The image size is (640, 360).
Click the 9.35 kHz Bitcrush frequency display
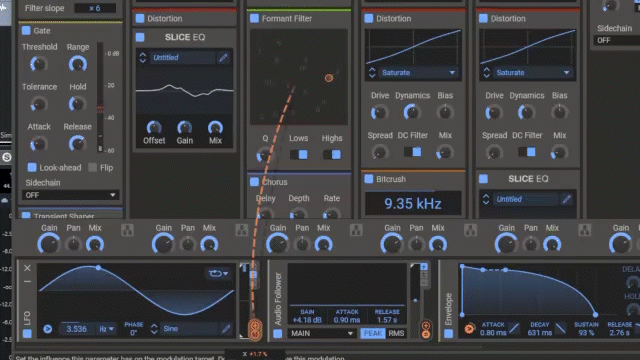pos(413,203)
